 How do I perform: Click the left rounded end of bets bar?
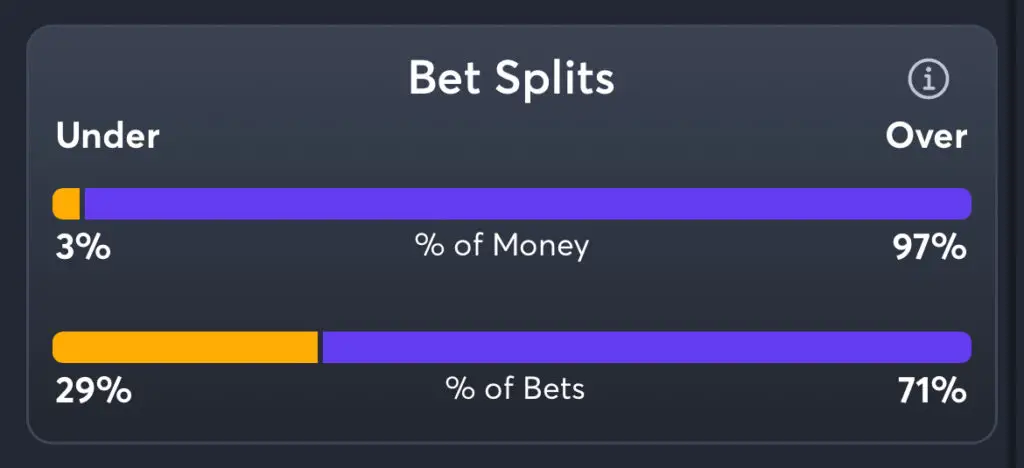(58, 347)
